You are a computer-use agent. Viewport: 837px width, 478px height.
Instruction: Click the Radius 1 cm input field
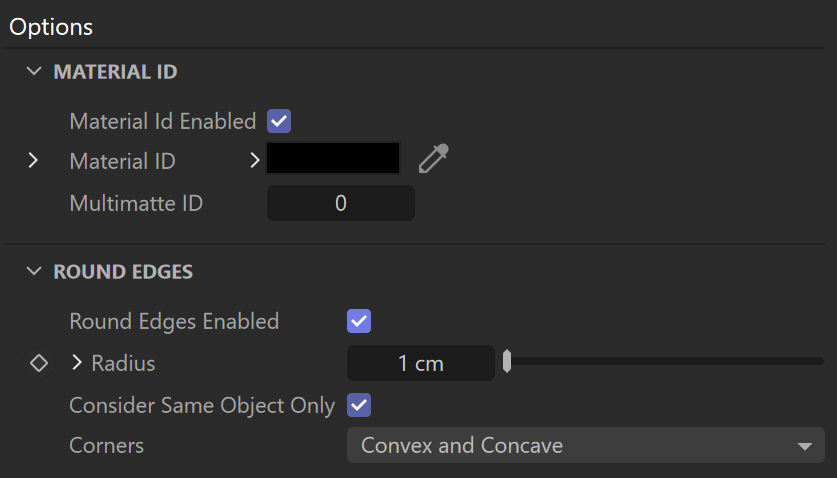coord(421,363)
